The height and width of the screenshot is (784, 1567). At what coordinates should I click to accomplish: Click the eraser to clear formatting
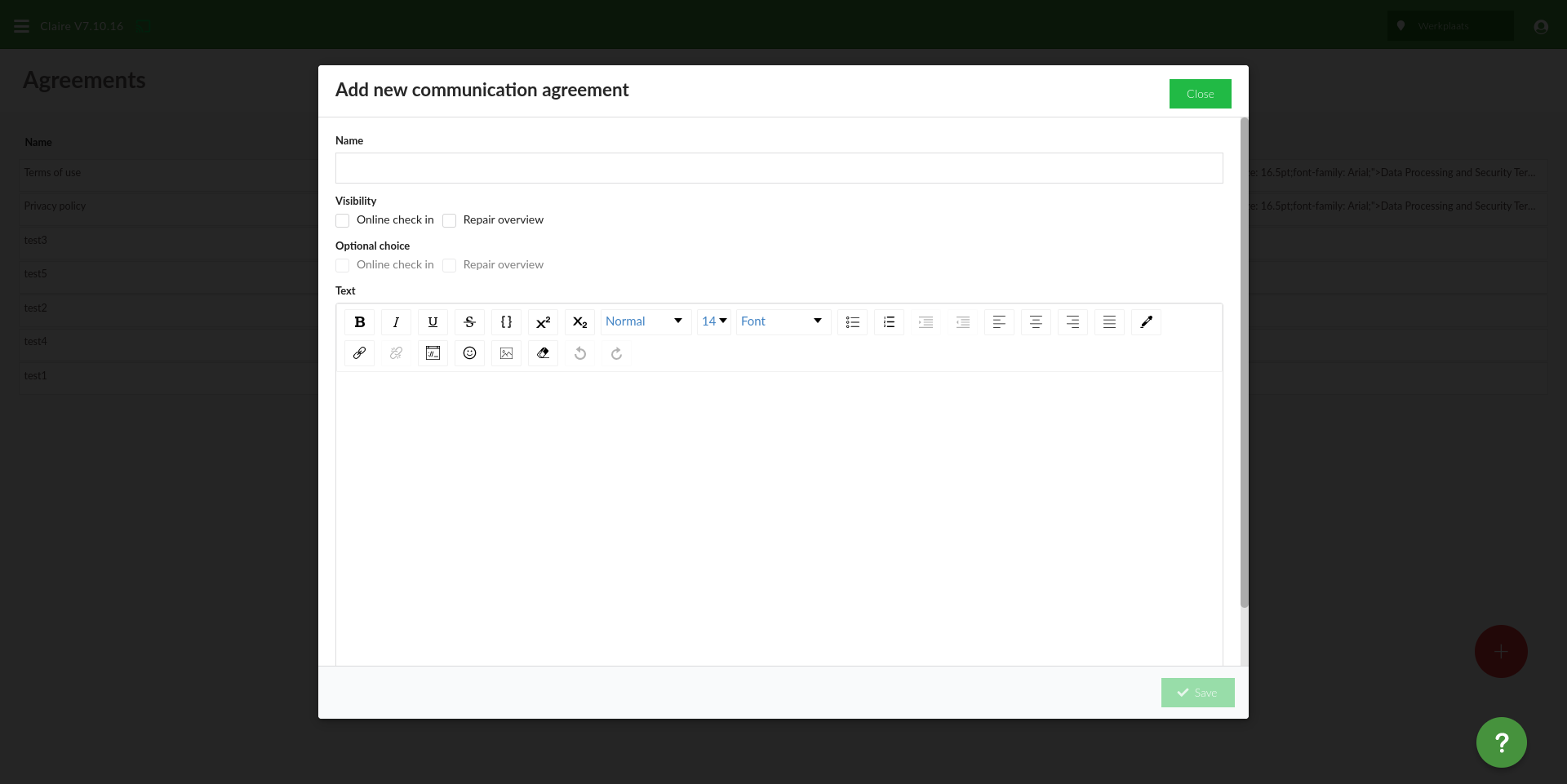click(543, 353)
